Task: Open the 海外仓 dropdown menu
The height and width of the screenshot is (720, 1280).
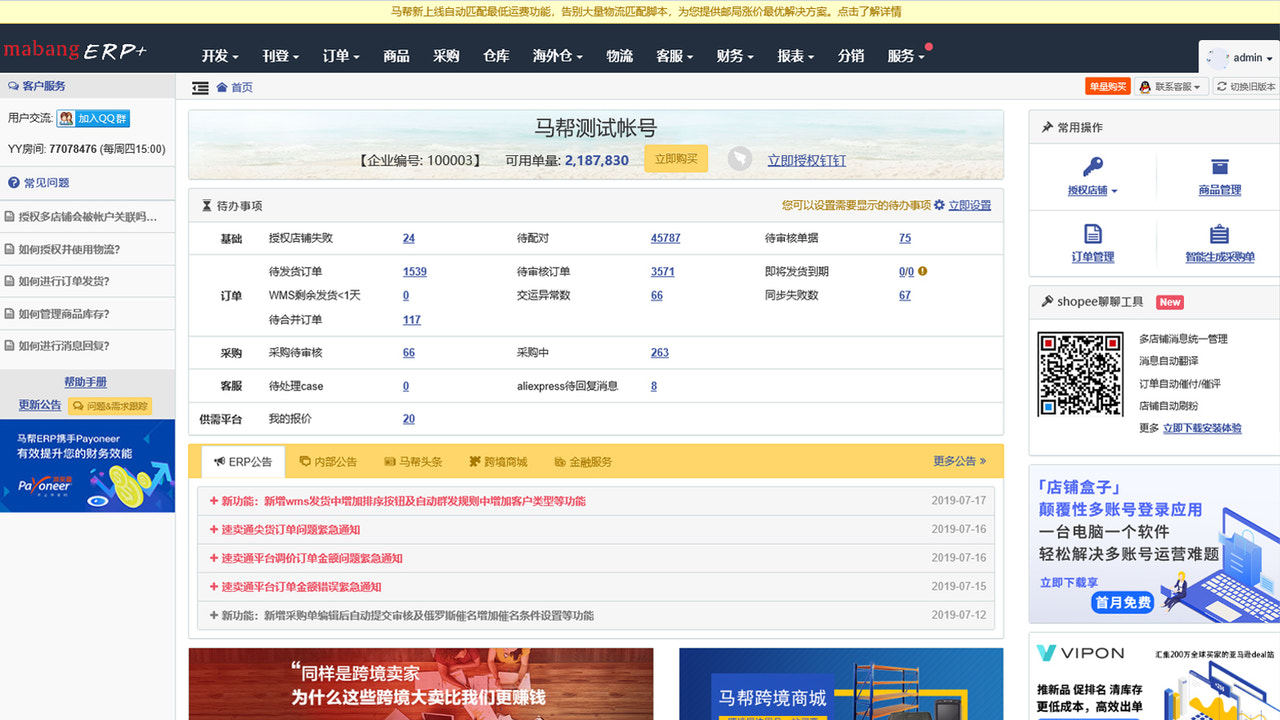Action: coord(557,56)
